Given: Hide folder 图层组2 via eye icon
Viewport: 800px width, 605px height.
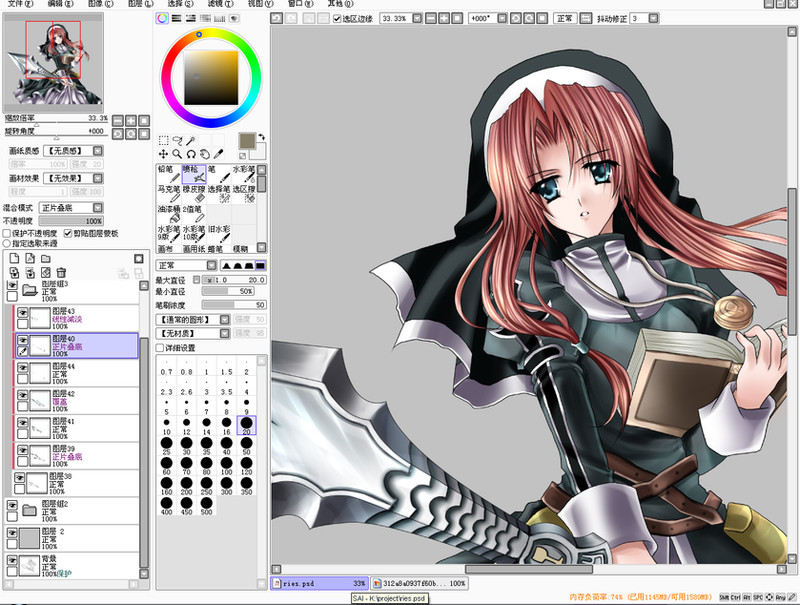Looking at the screenshot, I should 12,505.
